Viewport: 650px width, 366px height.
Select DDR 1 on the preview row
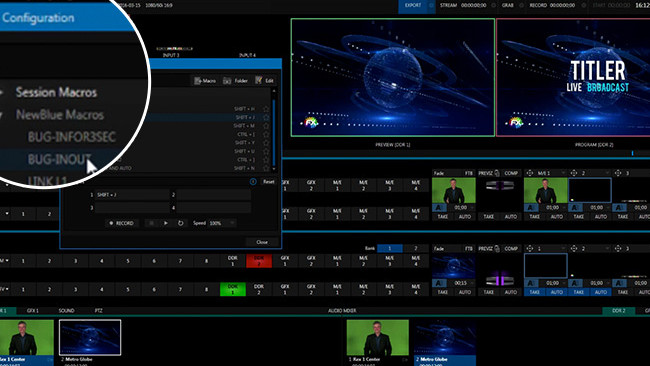(233, 289)
